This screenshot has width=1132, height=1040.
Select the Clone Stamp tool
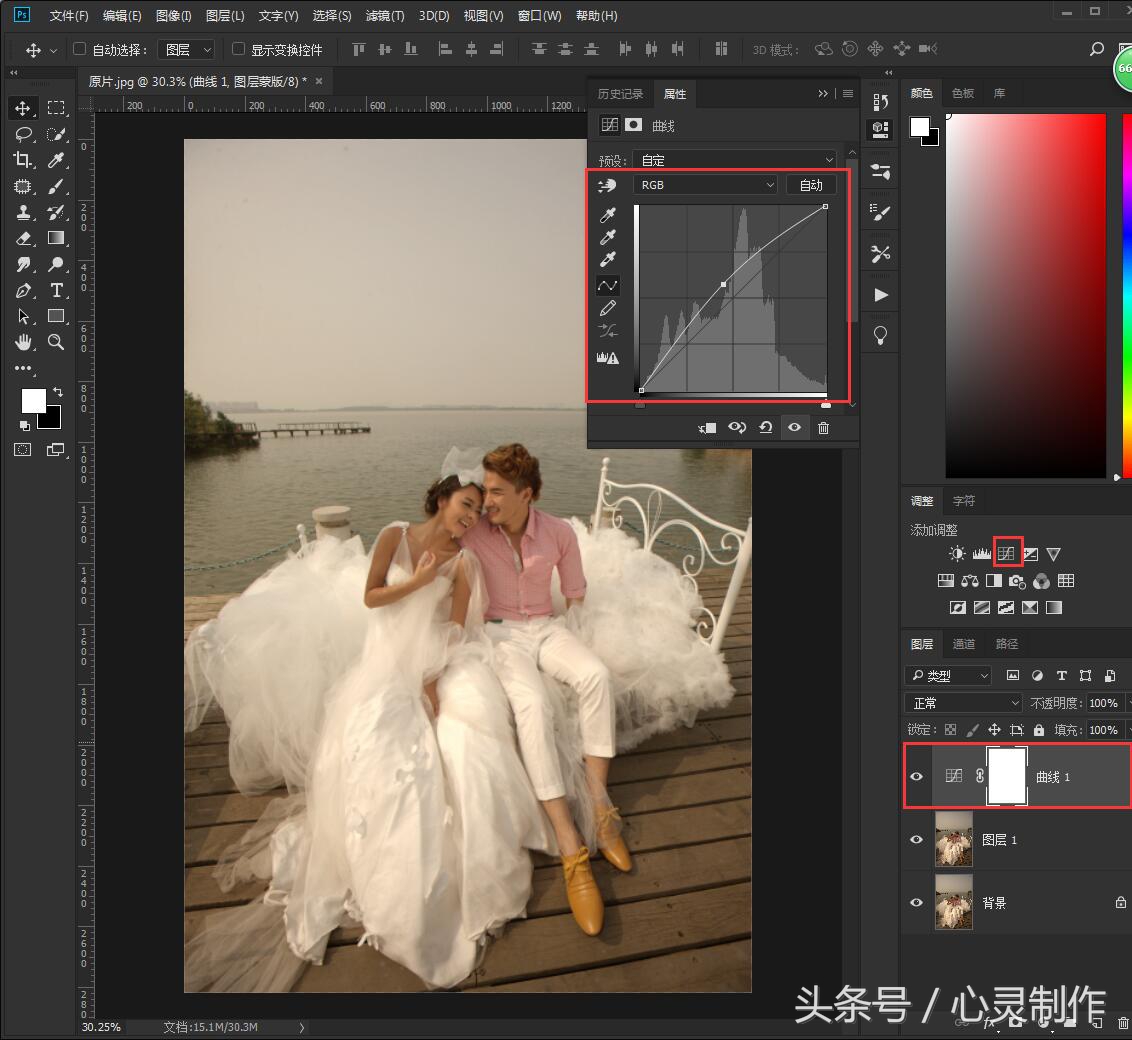(25, 212)
